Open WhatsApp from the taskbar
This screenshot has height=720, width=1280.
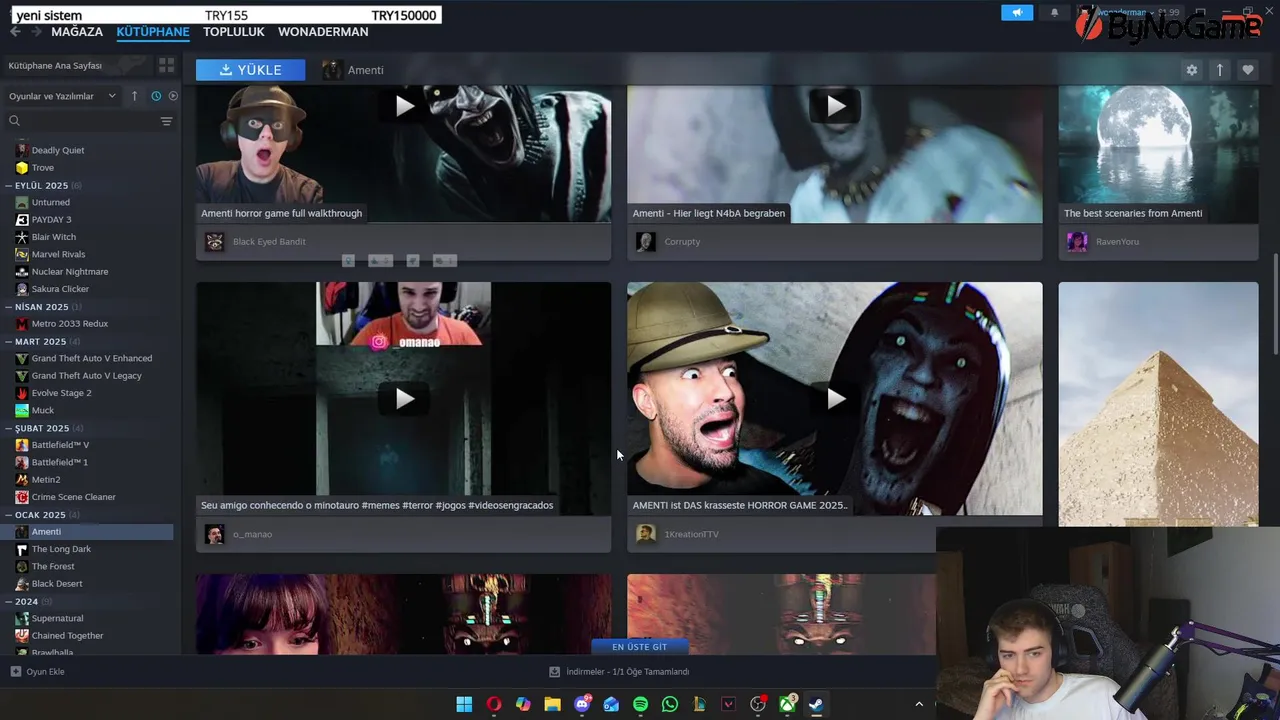point(670,704)
